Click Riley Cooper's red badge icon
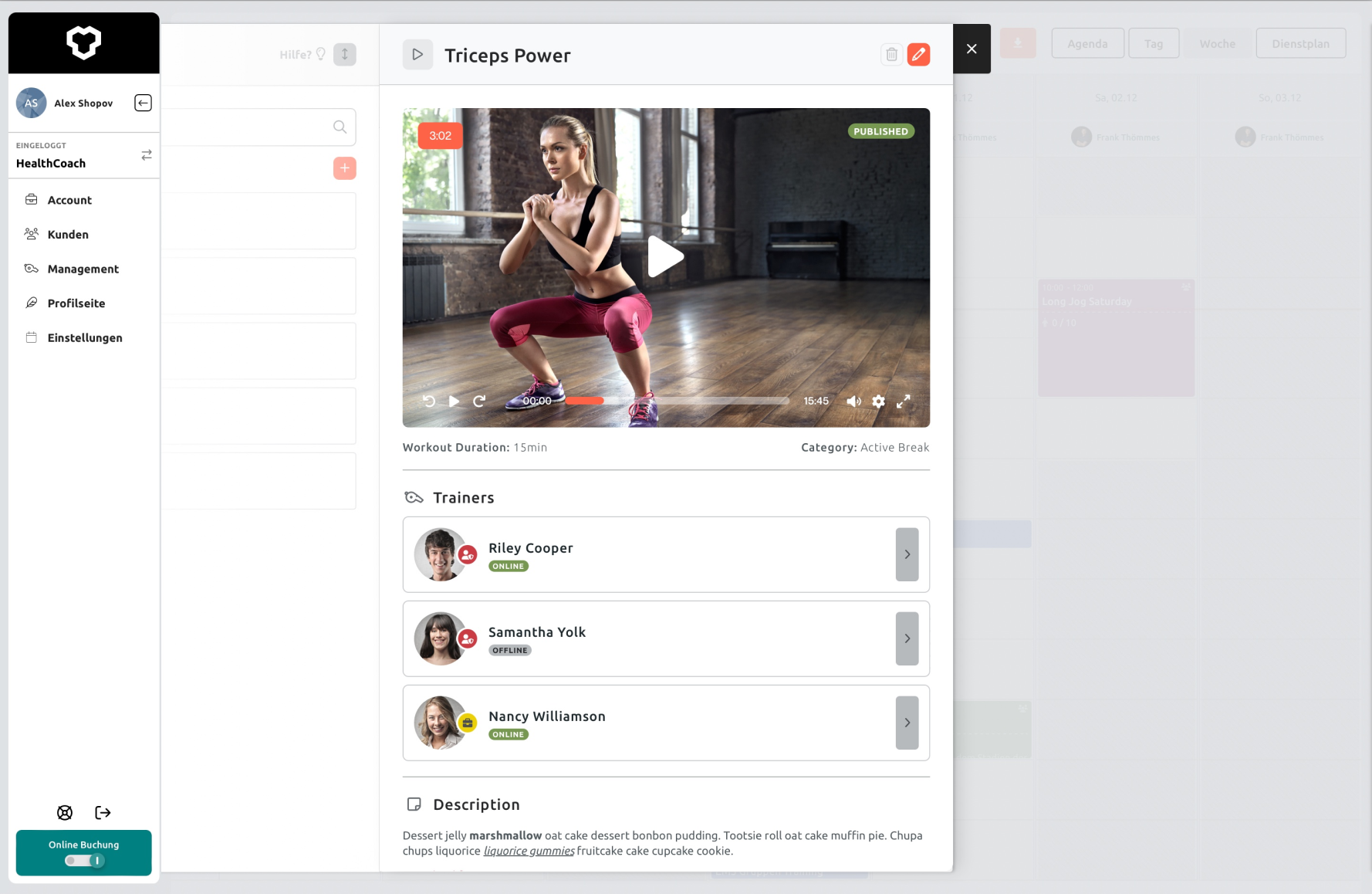 pyautogui.click(x=467, y=554)
